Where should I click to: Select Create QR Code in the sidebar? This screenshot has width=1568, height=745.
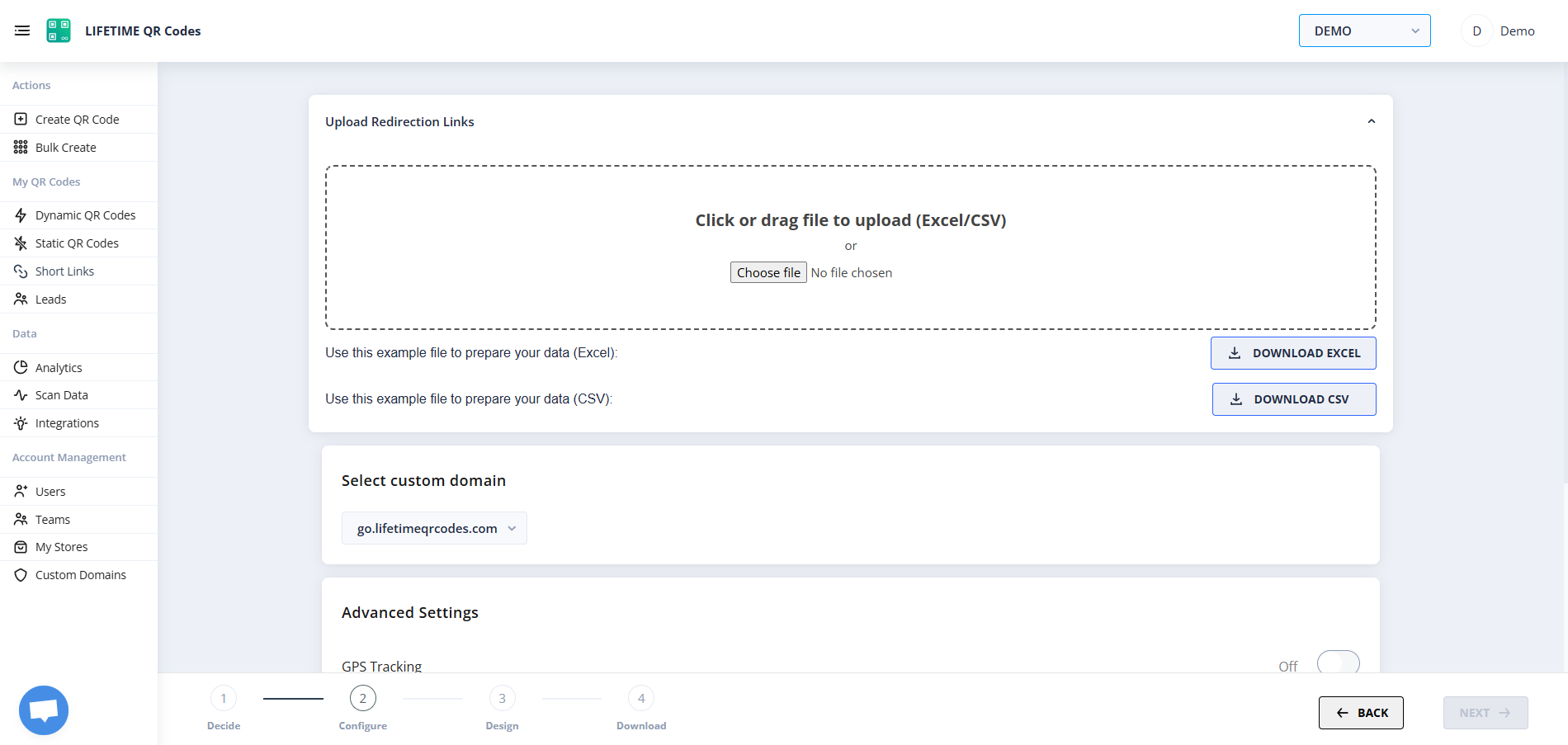coord(76,119)
